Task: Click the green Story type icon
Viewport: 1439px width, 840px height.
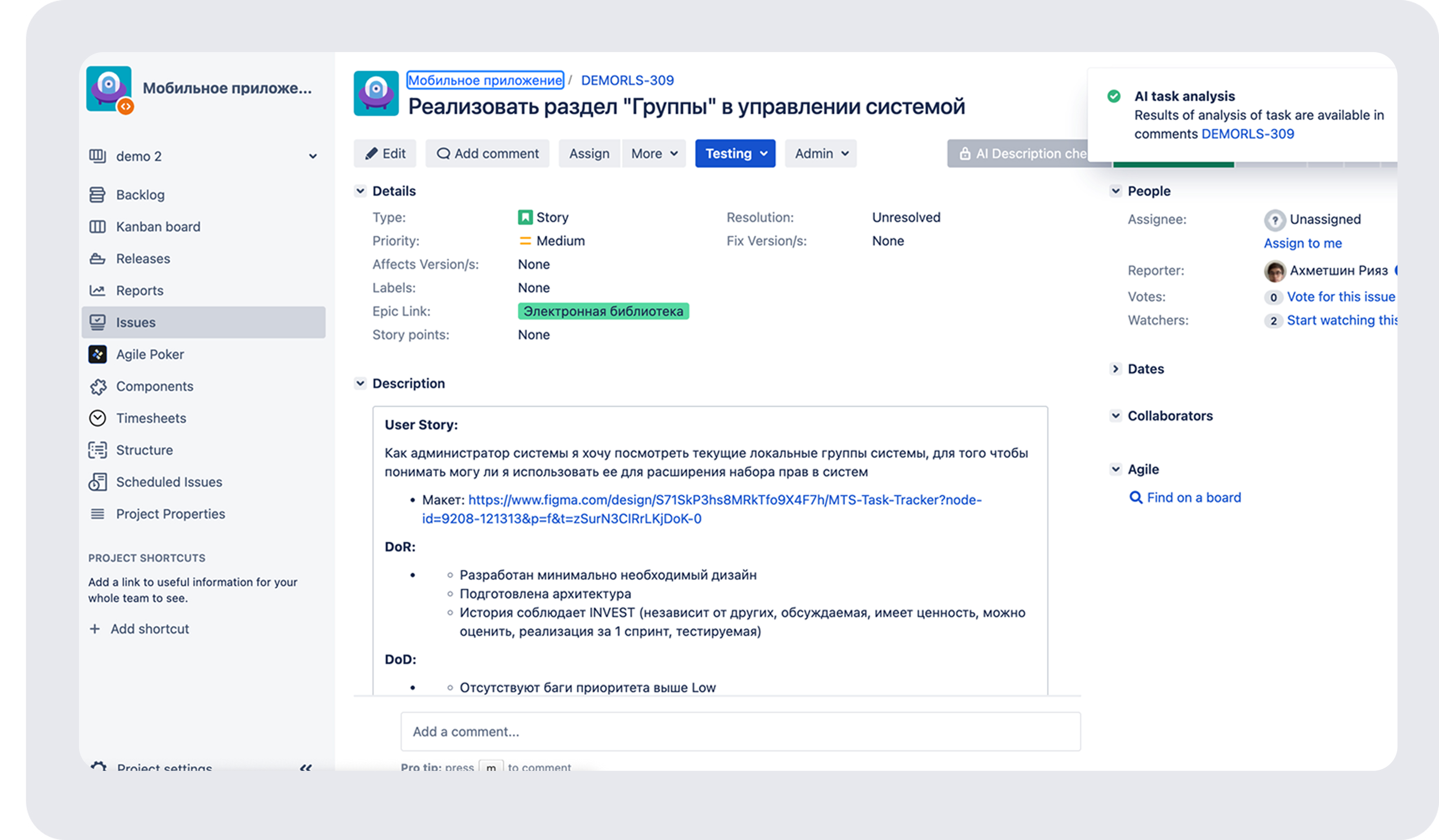Action: (x=525, y=218)
